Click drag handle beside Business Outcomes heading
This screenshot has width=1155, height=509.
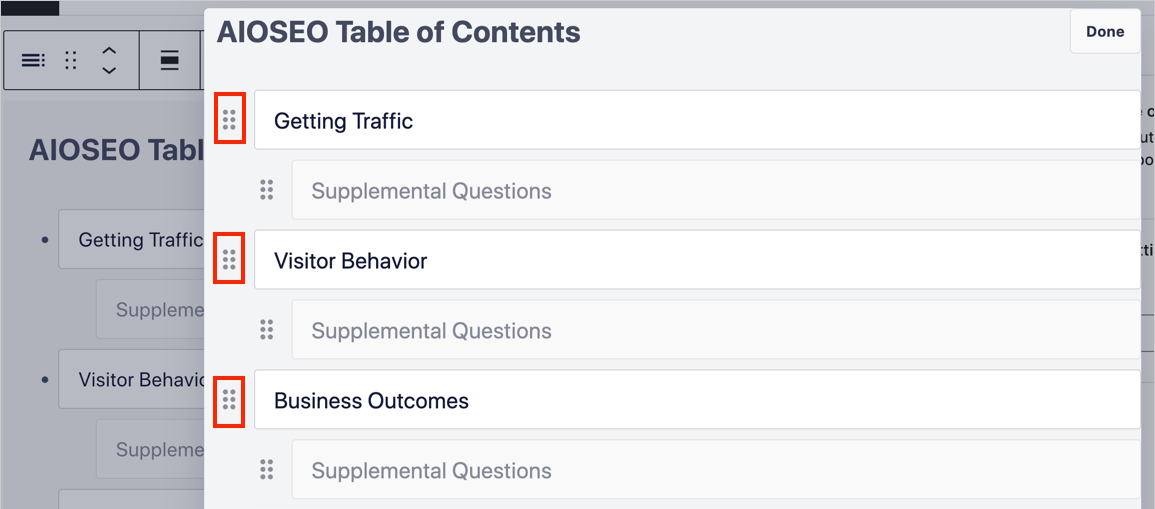tap(229, 401)
